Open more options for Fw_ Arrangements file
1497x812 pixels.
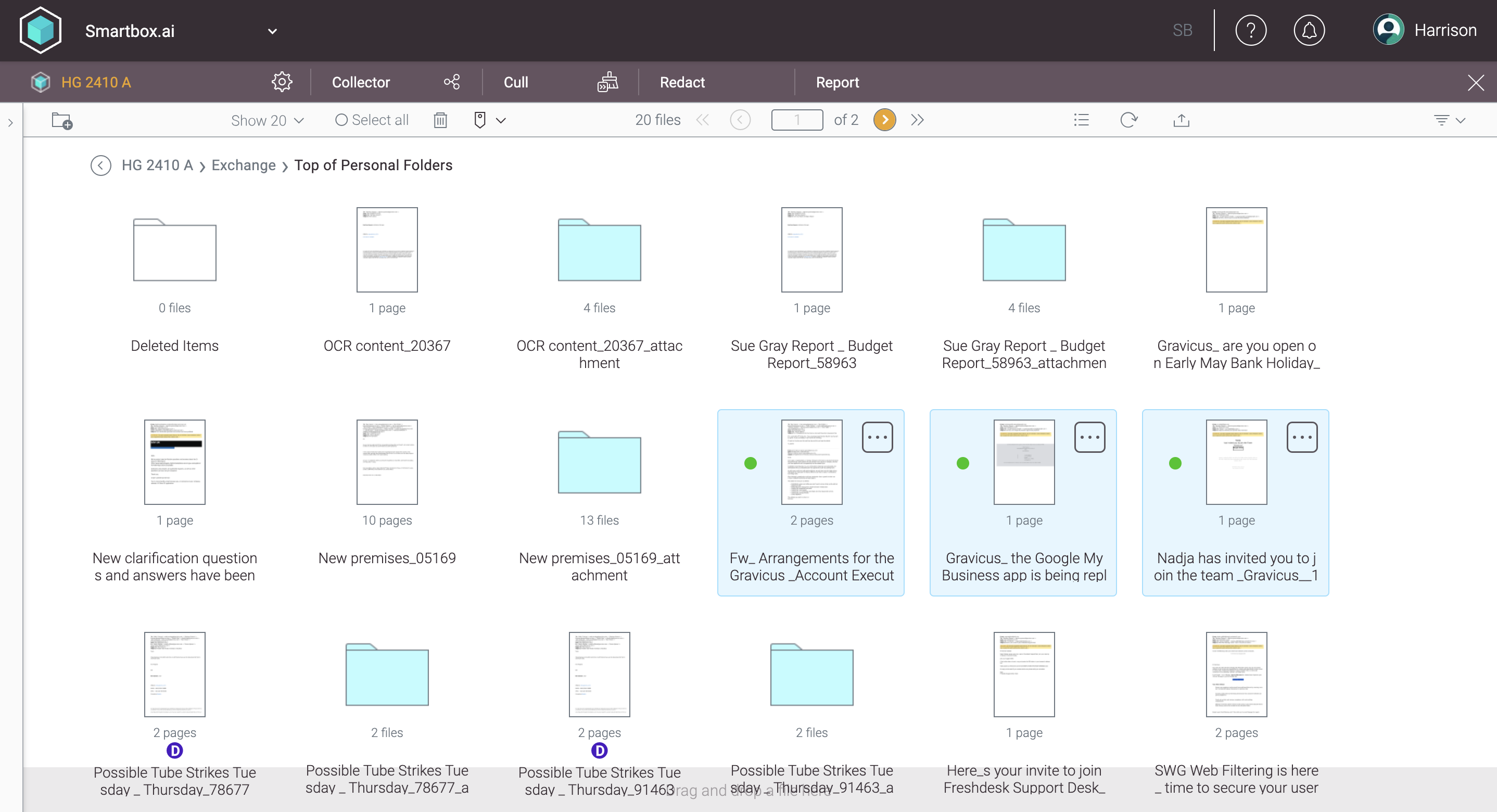pyautogui.click(x=877, y=437)
